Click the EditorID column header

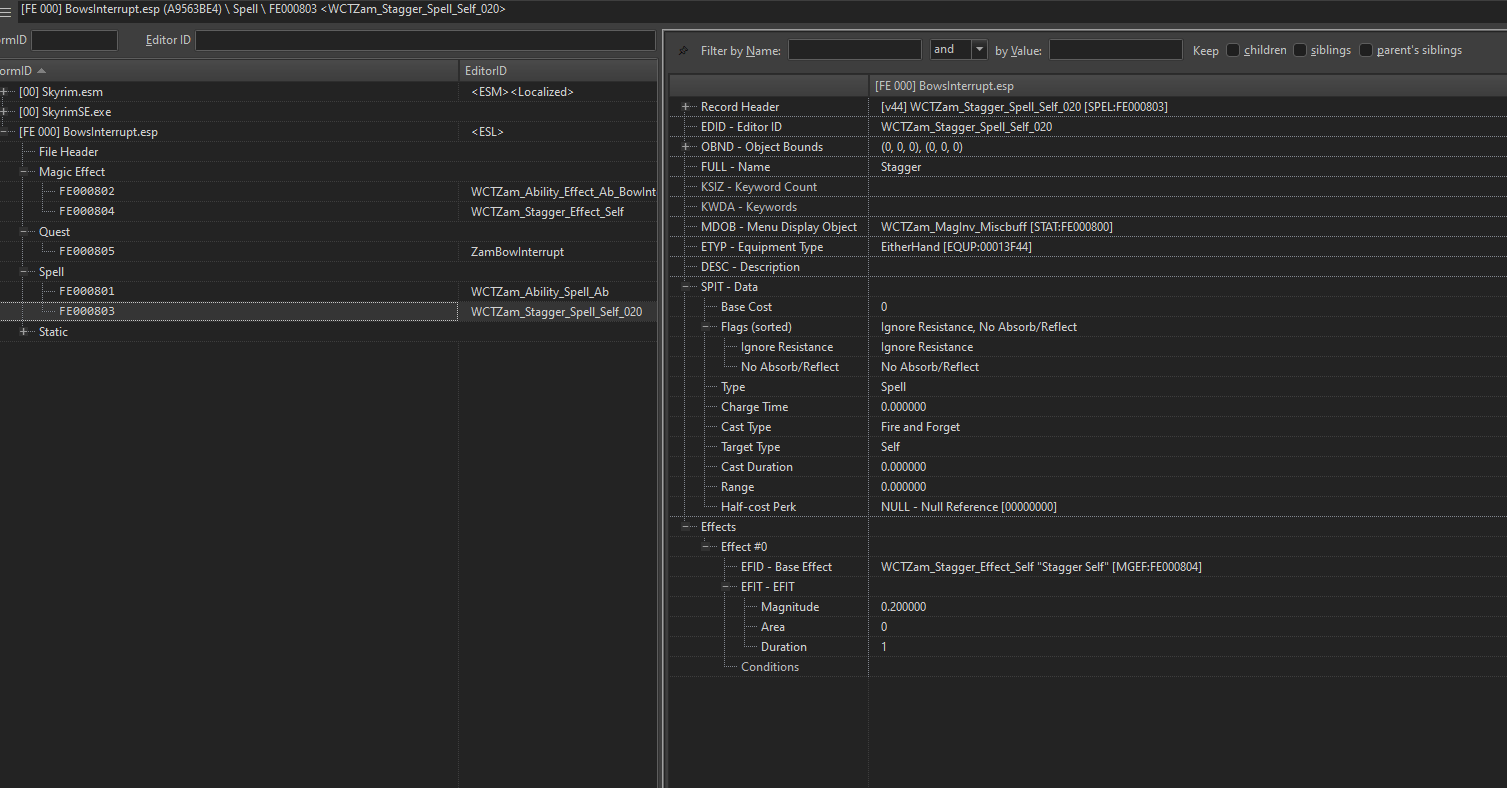[x=558, y=71]
